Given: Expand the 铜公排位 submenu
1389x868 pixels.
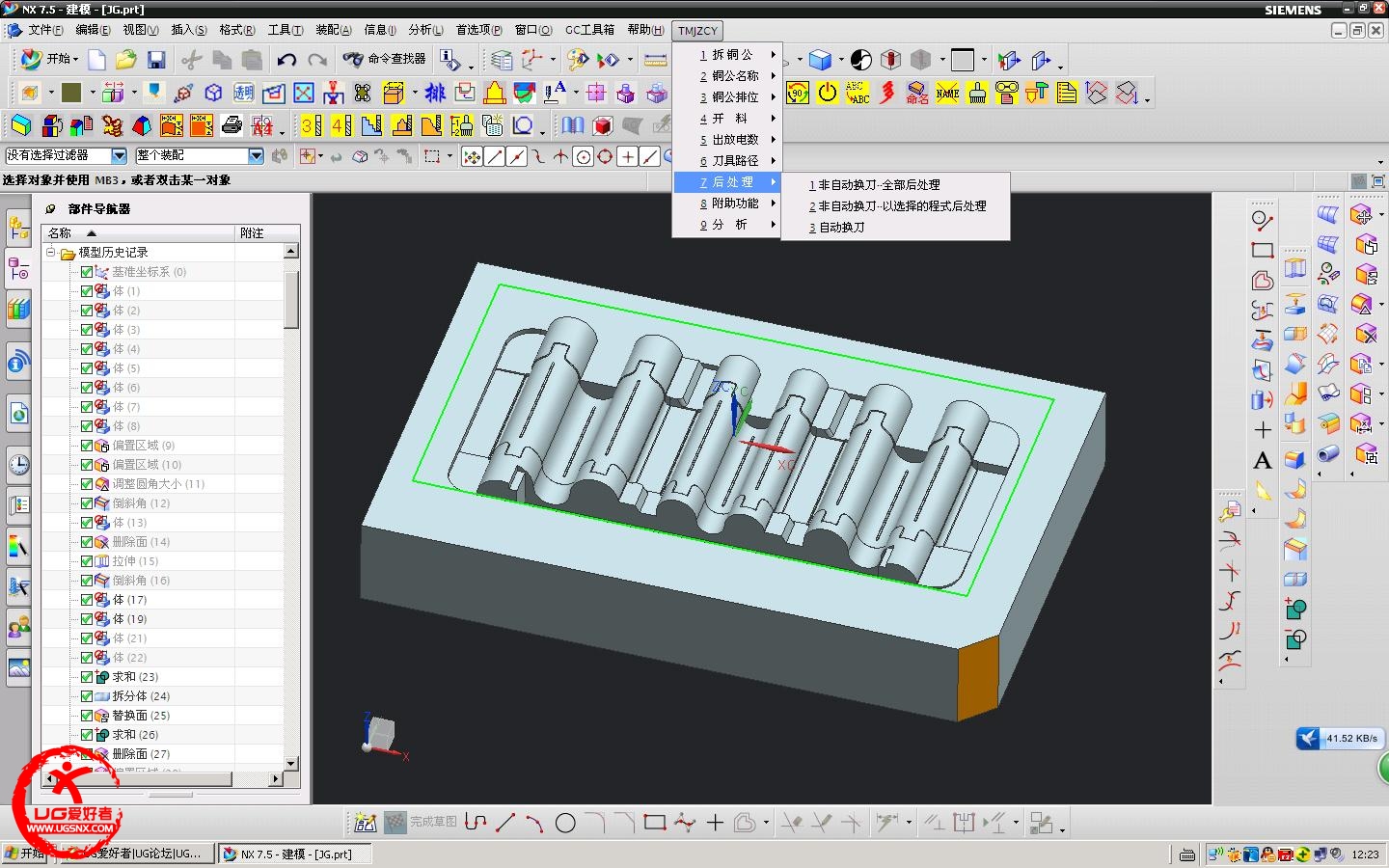Looking at the screenshot, I should [726, 97].
